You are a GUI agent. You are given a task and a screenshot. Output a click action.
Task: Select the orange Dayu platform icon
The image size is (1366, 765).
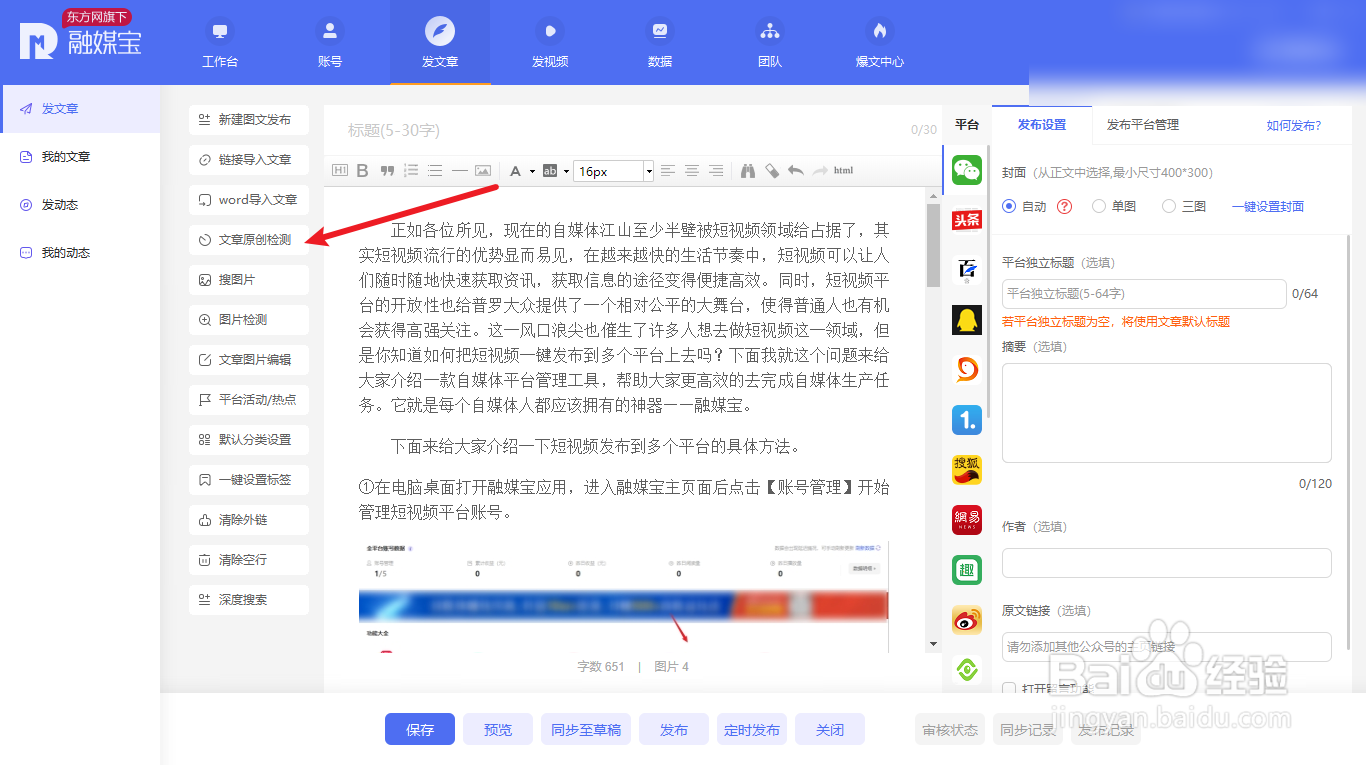(967, 370)
